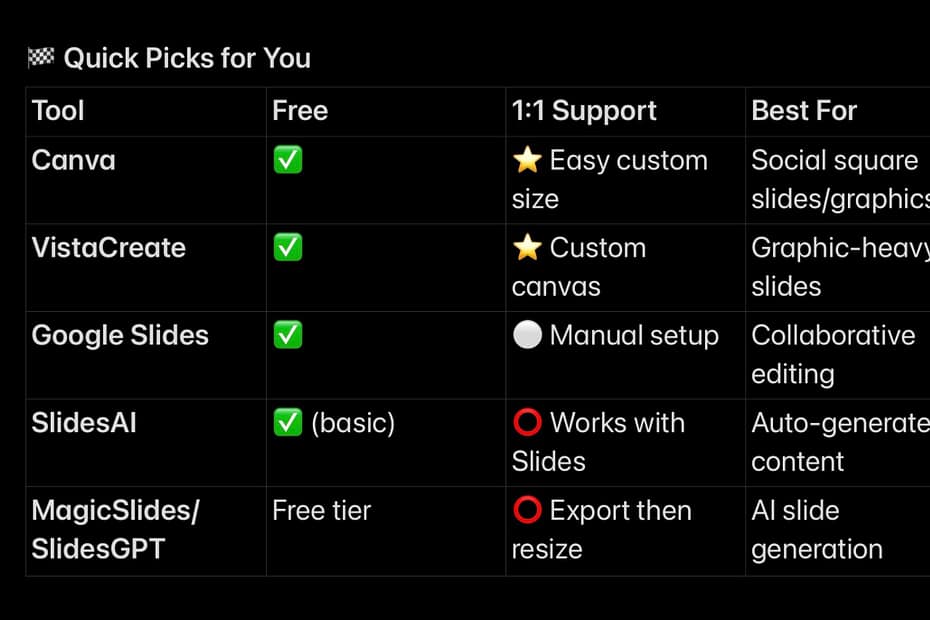
Task: Select the MagicSlides/SlidesGPT cell
Action: pyautogui.click(x=115, y=529)
